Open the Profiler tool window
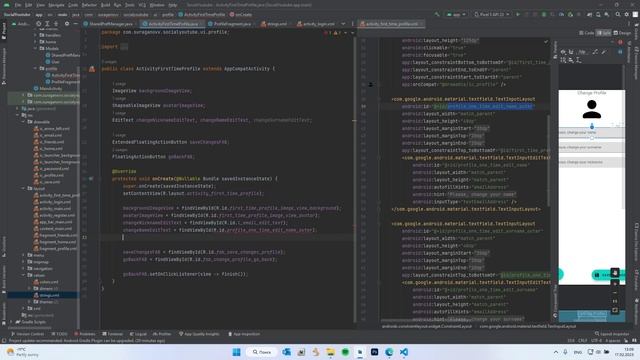 click(162, 334)
